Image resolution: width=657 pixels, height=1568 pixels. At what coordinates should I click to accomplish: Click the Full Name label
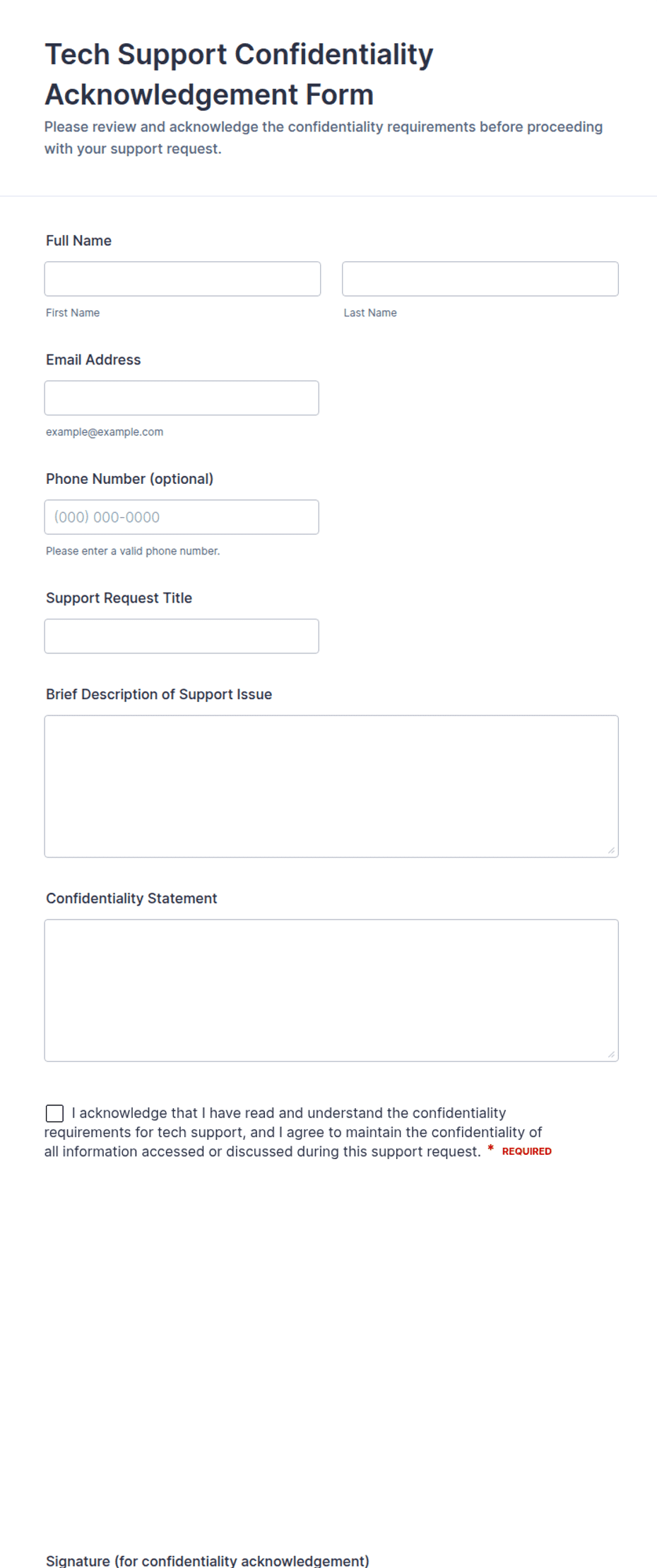click(x=78, y=241)
